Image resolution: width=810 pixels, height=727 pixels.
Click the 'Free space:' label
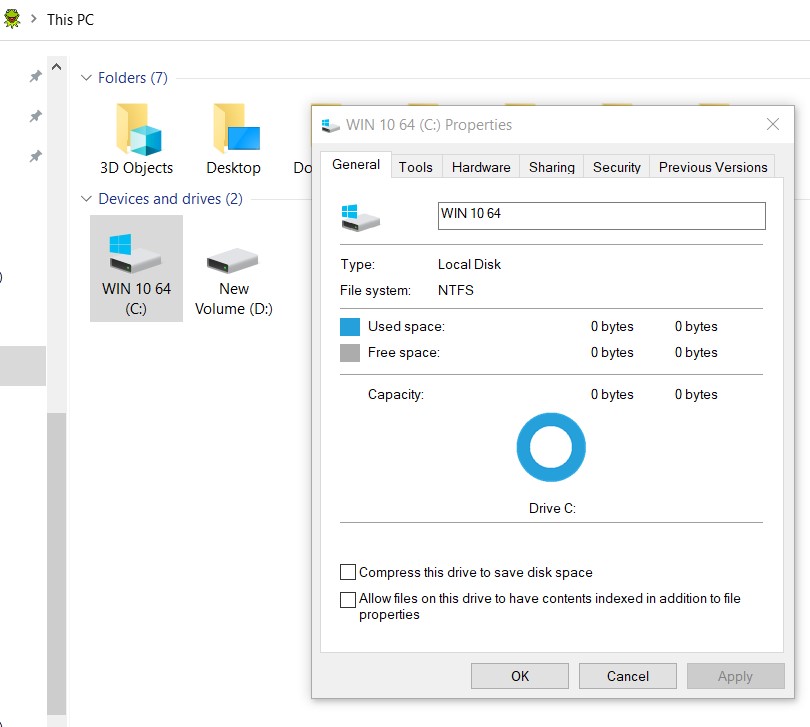pyautogui.click(x=404, y=352)
